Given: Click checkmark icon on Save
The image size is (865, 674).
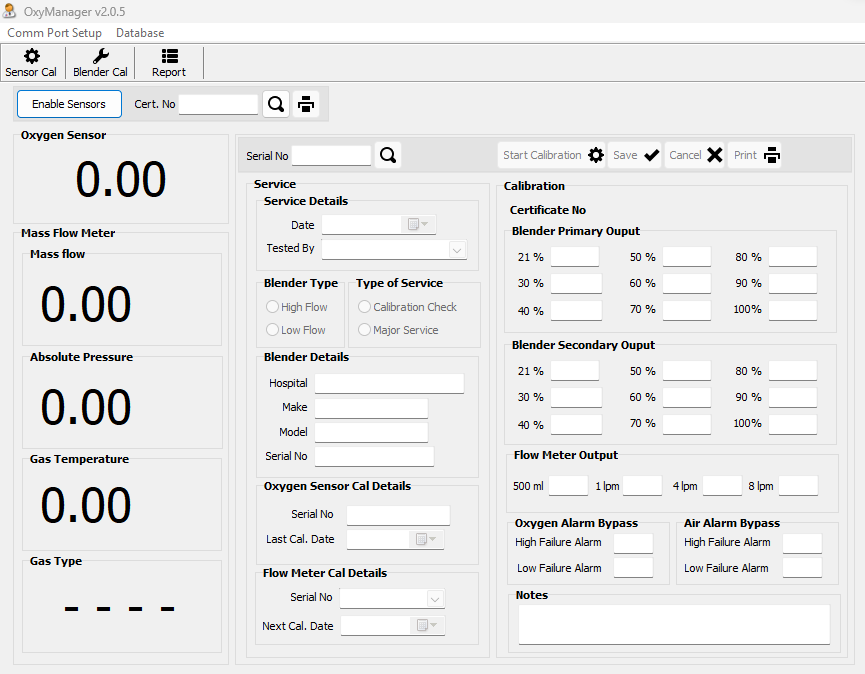Looking at the screenshot, I should tap(652, 155).
